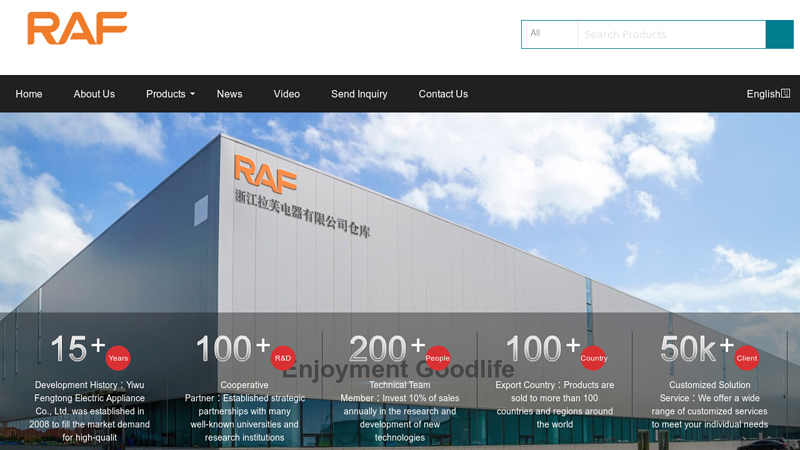Click the RAF warehouse banner image logo

coord(265,174)
